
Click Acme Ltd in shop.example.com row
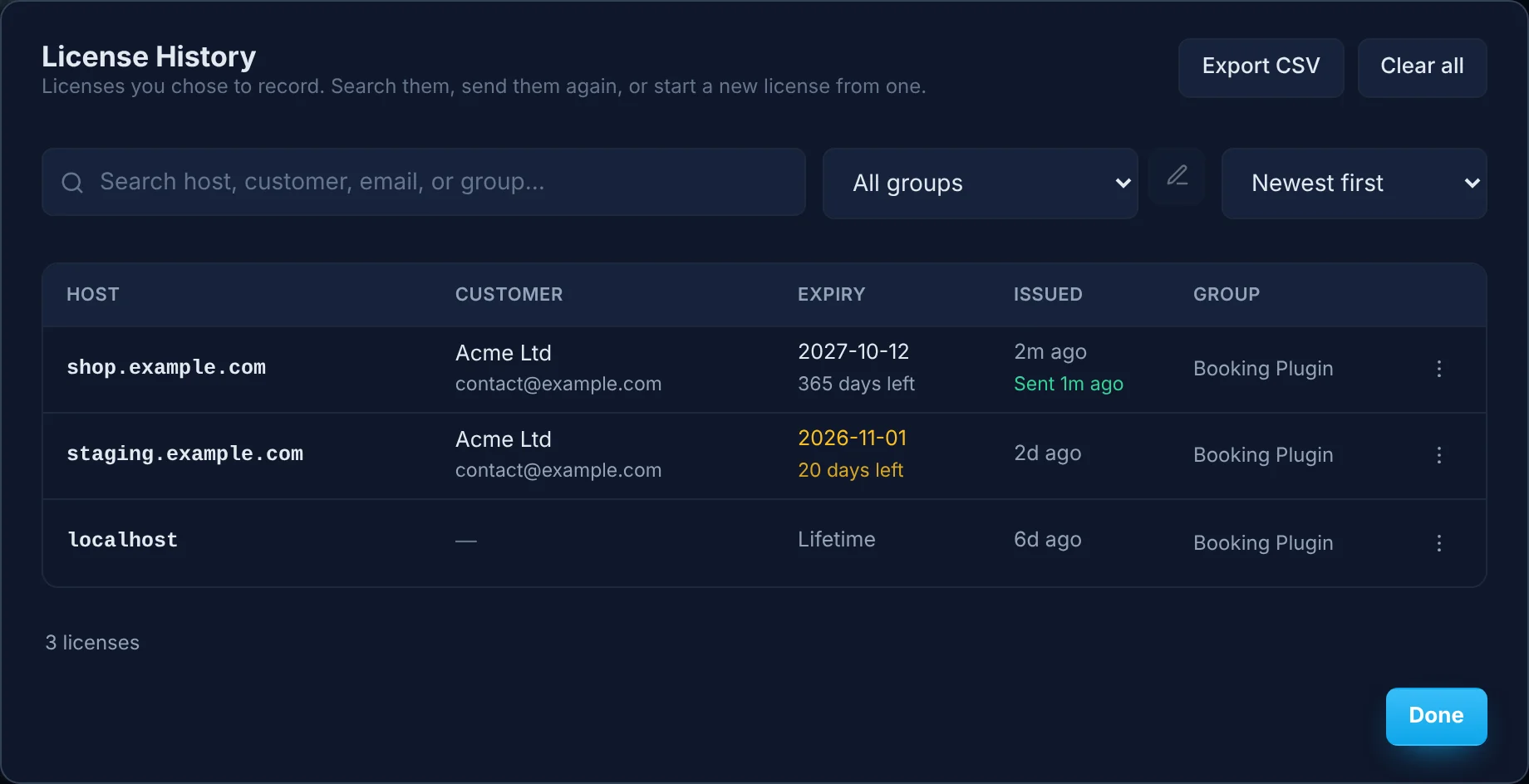[x=504, y=353]
